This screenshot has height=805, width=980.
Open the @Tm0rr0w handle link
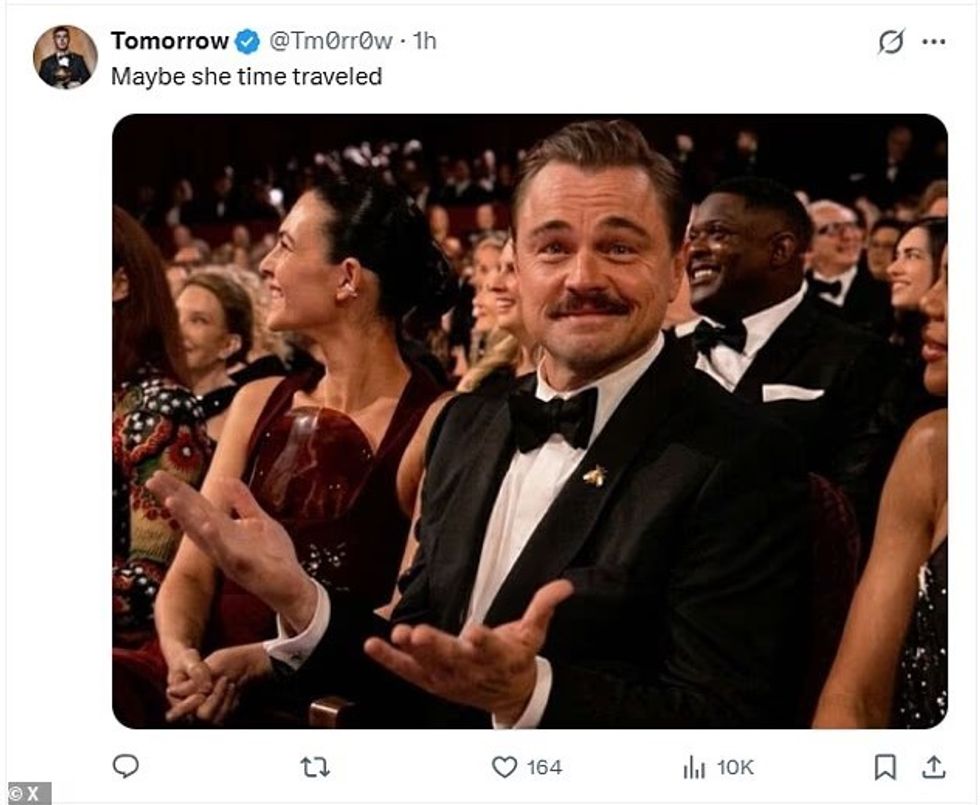pos(329,41)
